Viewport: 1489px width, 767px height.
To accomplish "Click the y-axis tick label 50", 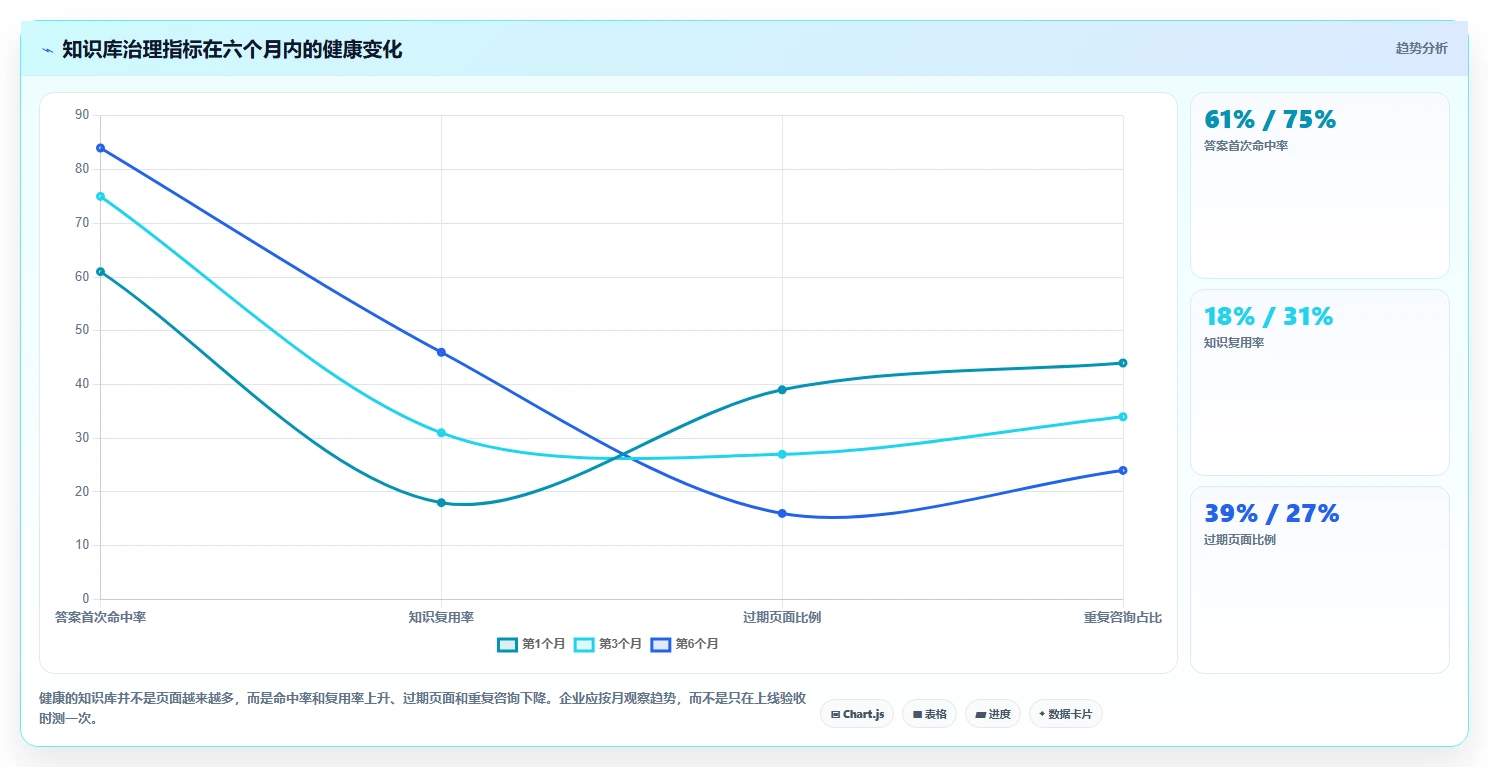I will (82, 330).
